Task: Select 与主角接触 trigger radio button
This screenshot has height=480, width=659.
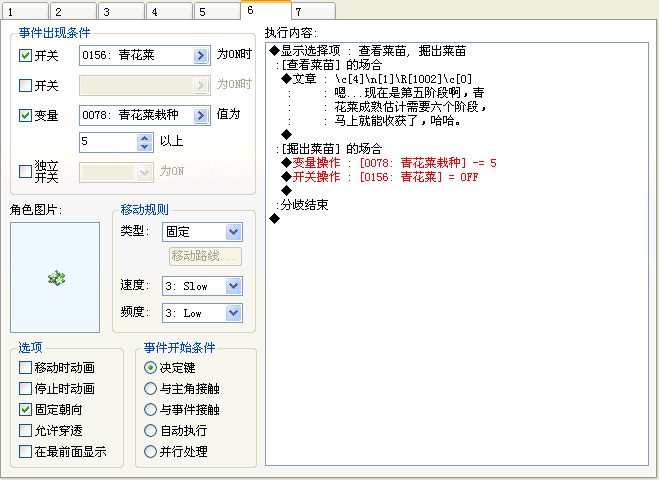Action: (x=150, y=389)
